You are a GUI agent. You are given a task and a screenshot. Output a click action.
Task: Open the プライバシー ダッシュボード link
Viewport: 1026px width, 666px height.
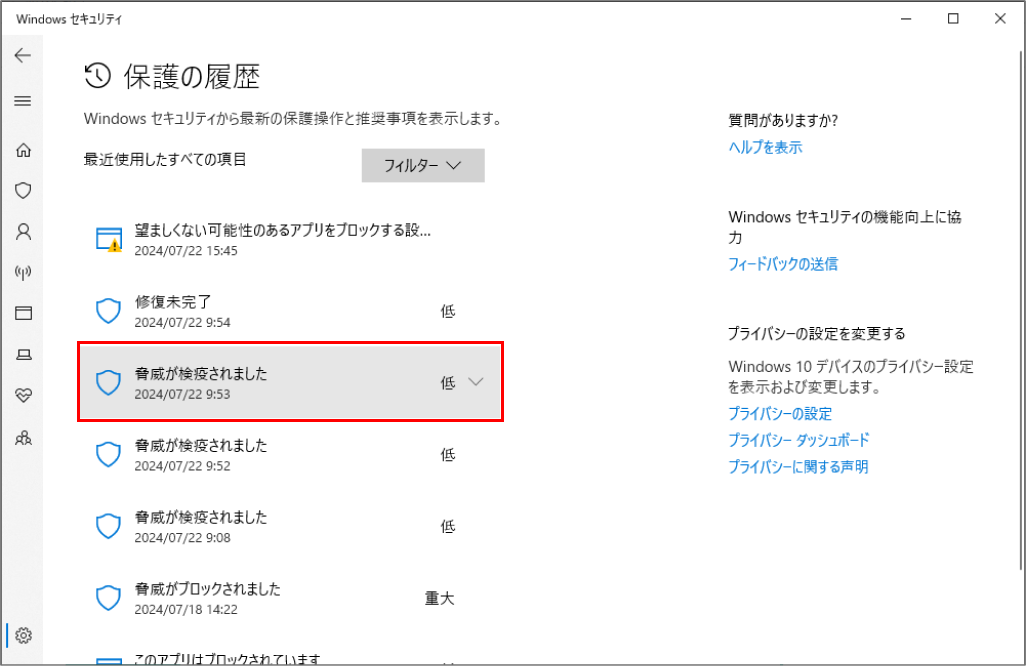[x=799, y=440]
